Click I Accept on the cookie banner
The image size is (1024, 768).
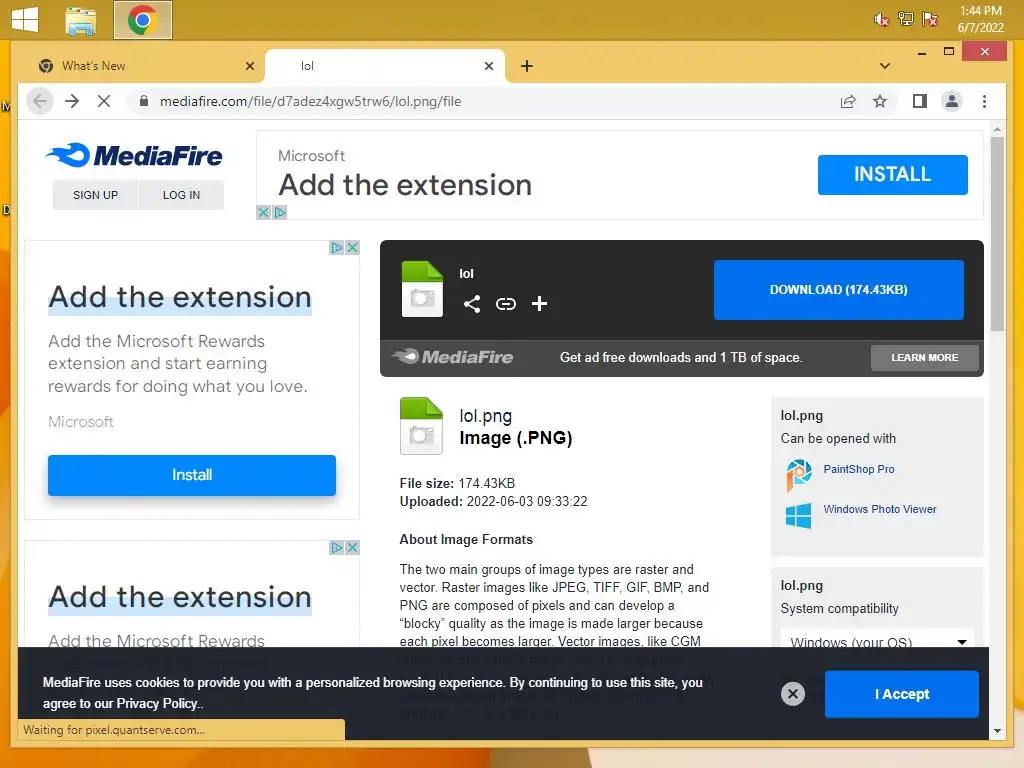pyautogui.click(x=901, y=694)
